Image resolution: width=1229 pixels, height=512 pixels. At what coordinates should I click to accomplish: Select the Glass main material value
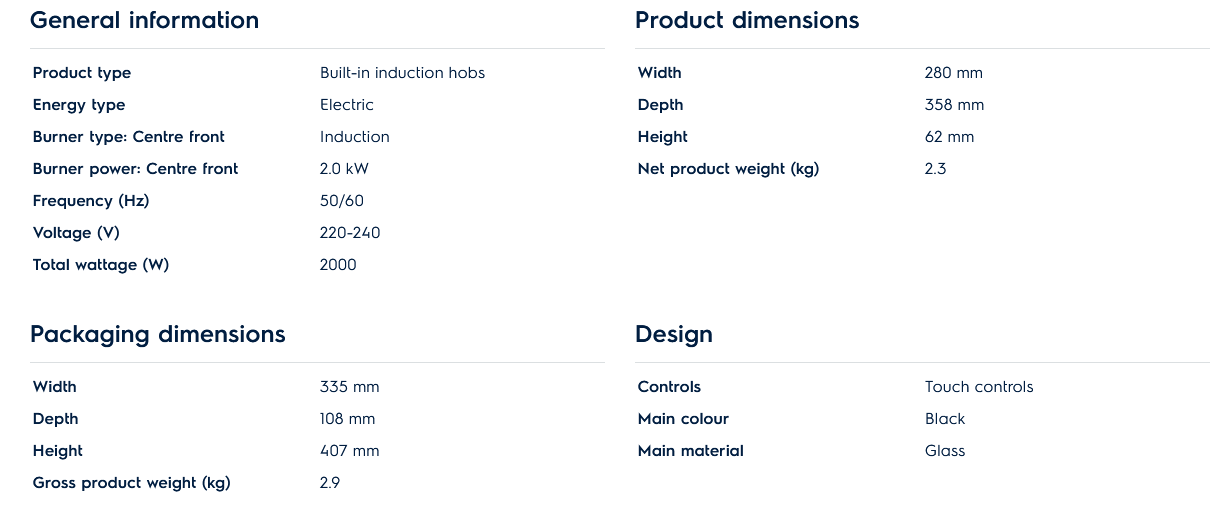945,451
